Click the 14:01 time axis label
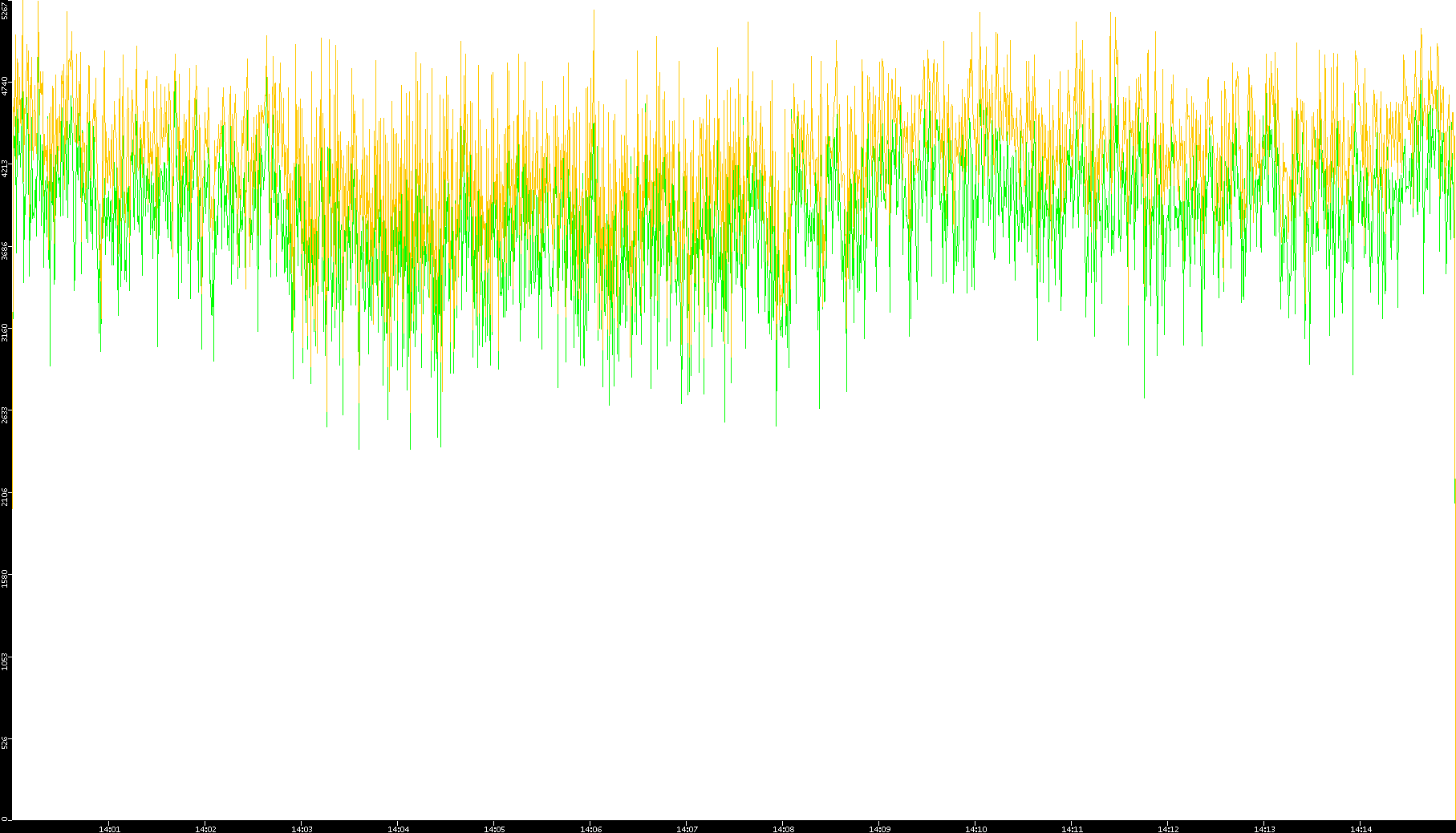 pos(109,829)
